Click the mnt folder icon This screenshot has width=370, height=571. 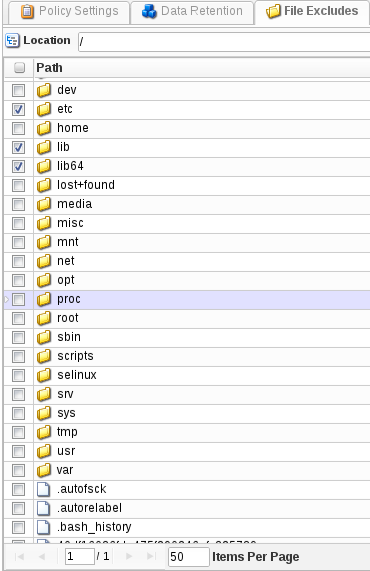(x=44, y=242)
